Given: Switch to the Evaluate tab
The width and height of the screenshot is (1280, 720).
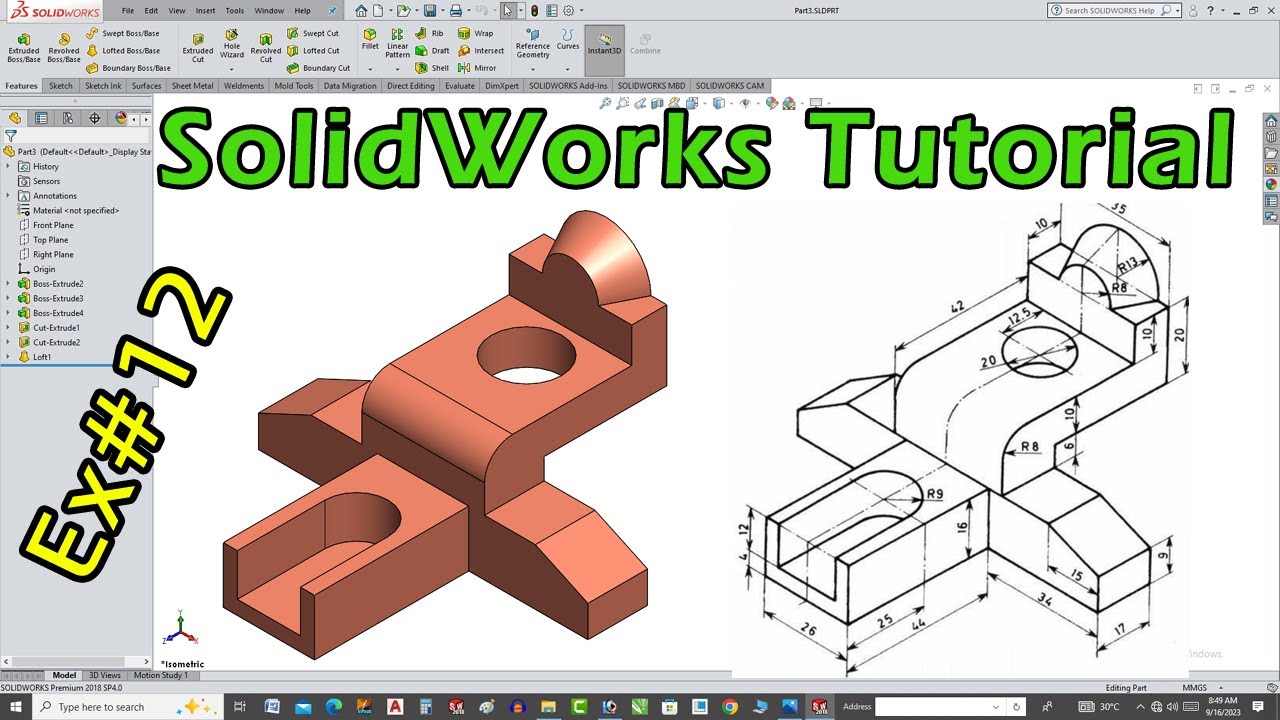Looking at the screenshot, I should [x=460, y=86].
